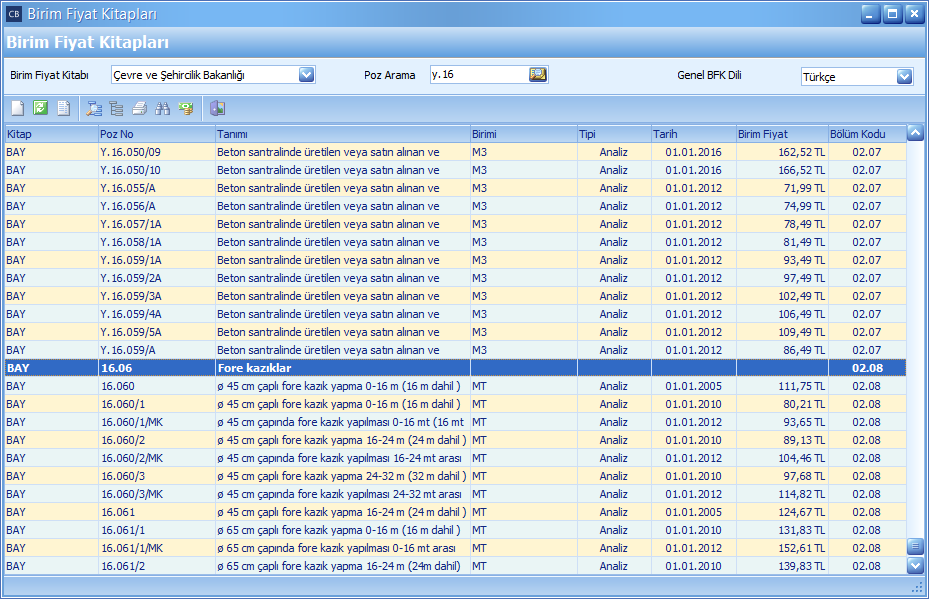Click the exit door icon
The height and width of the screenshot is (599, 929).
click(x=218, y=108)
